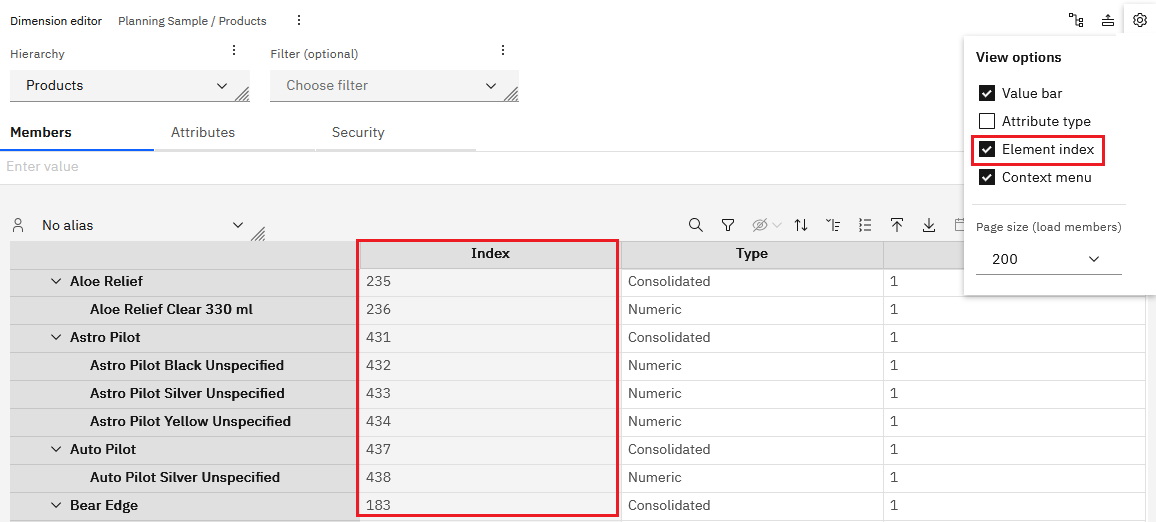The height and width of the screenshot is (522, 1156).
Task: Click the Enter value input field
Action: point(479,167)
